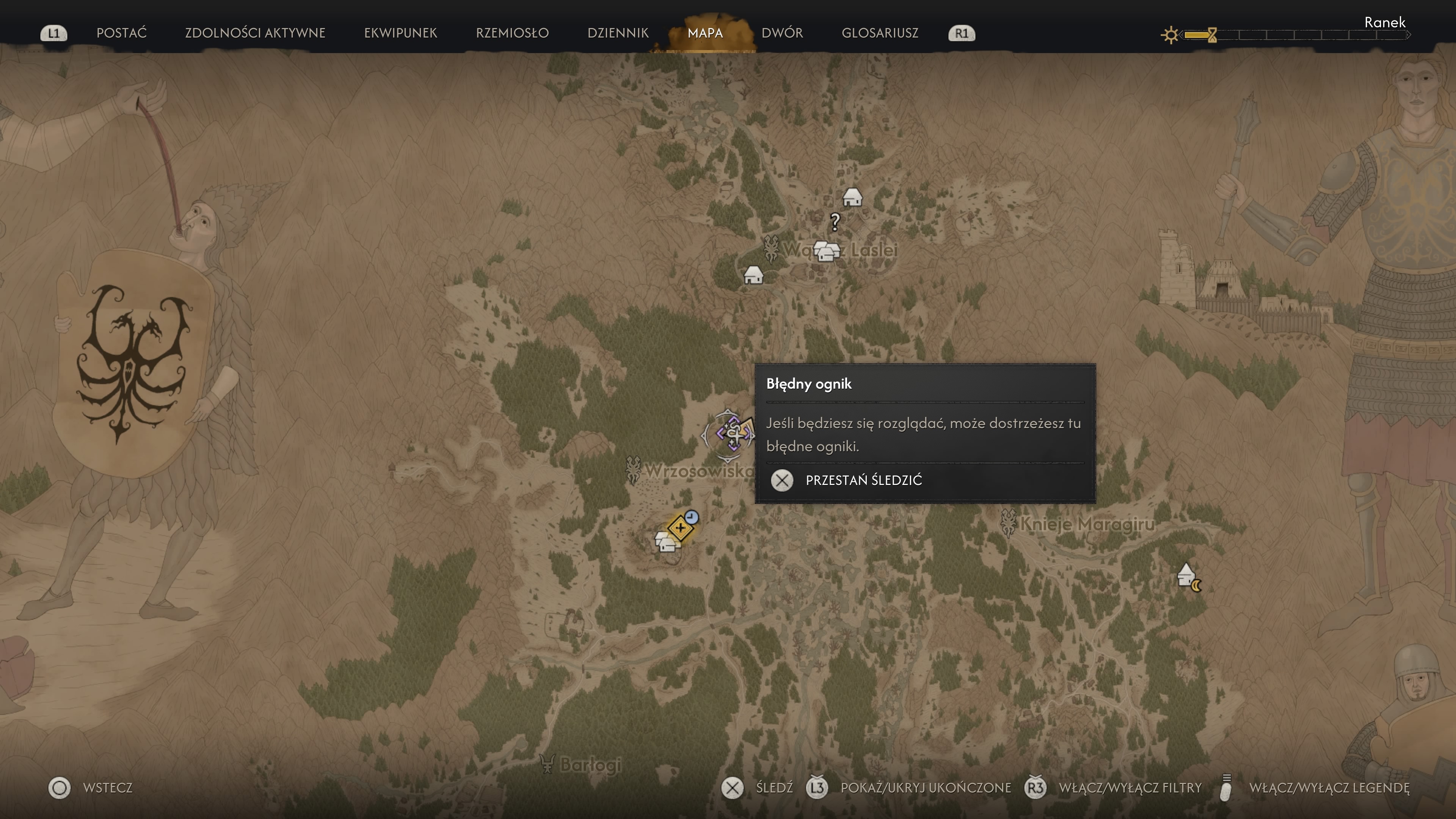Select the yellow diamond quest marker
Viewport: 1456px width, 819px height.
(680, 528)
